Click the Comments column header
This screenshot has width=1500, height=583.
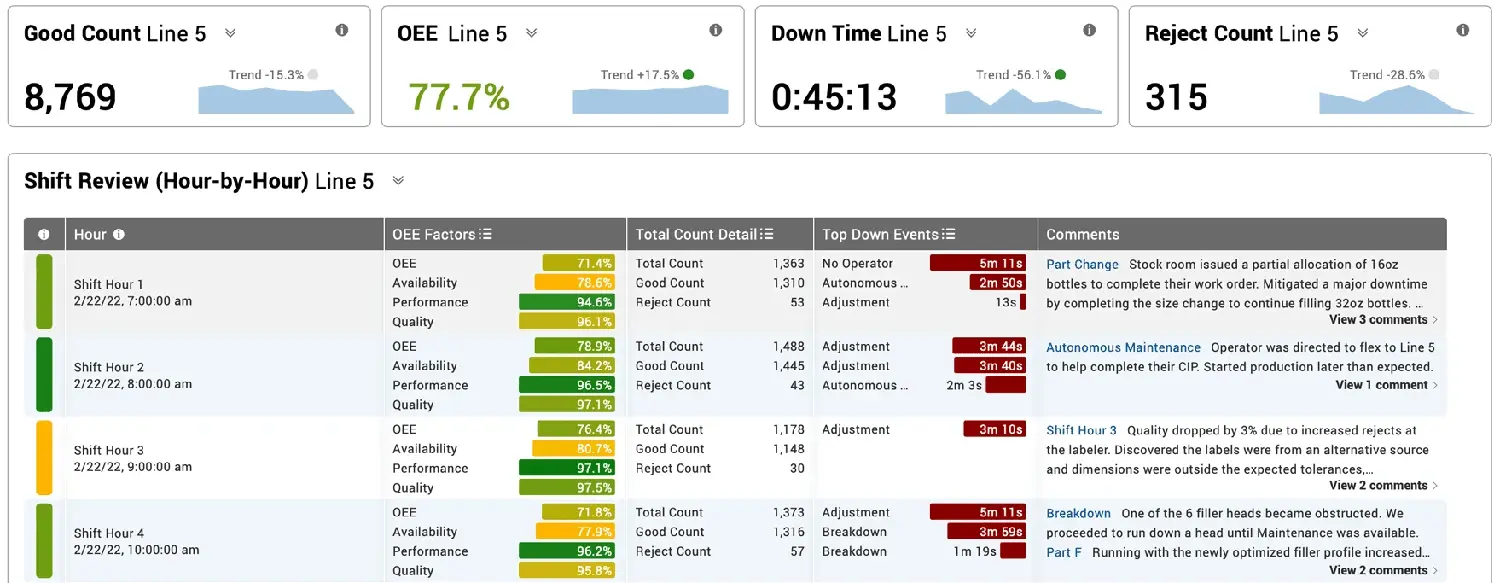(x=1082, y=235)
